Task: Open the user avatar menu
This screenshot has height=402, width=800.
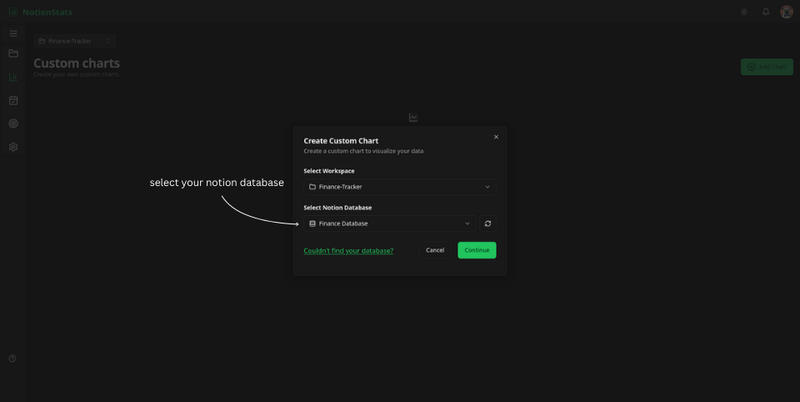Action: 787,12
